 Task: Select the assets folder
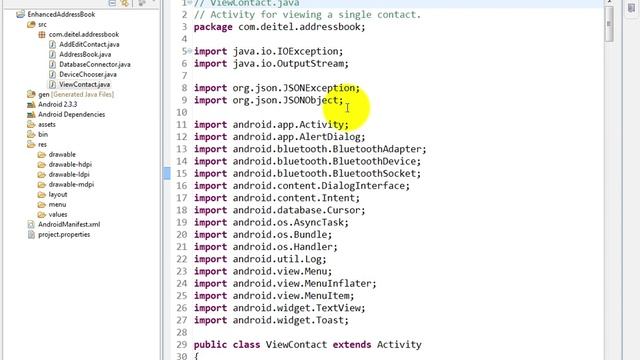tap(47, 124)
